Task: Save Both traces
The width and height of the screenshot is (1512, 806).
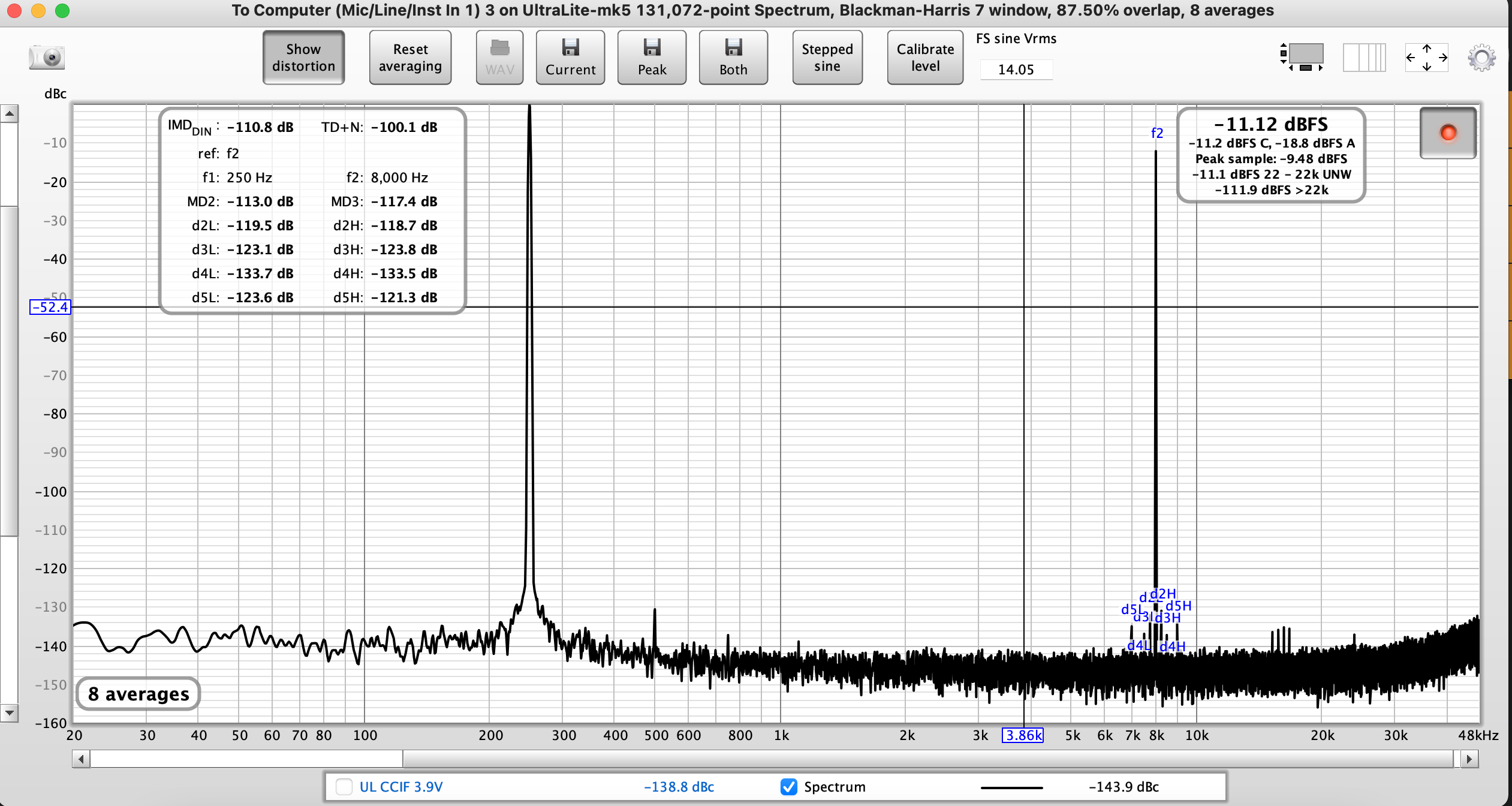Action: point(733,58)
